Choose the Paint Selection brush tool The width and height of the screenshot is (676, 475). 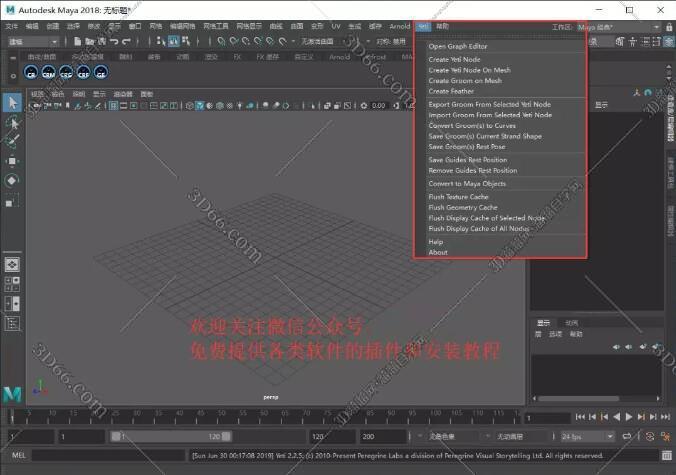point(12,141)
